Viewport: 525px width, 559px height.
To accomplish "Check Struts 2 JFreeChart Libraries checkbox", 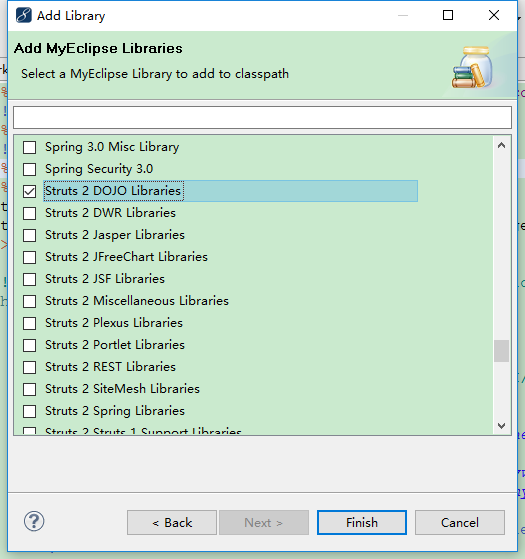I will [x=29, y=257].
